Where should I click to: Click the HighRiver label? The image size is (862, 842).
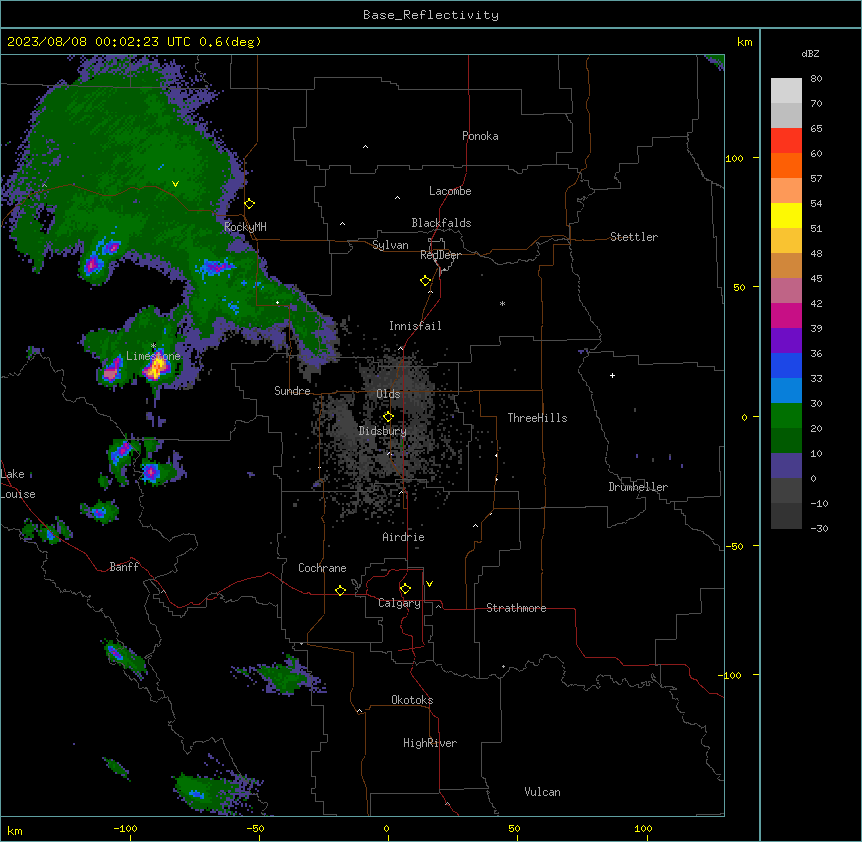[x=430, y=743]
